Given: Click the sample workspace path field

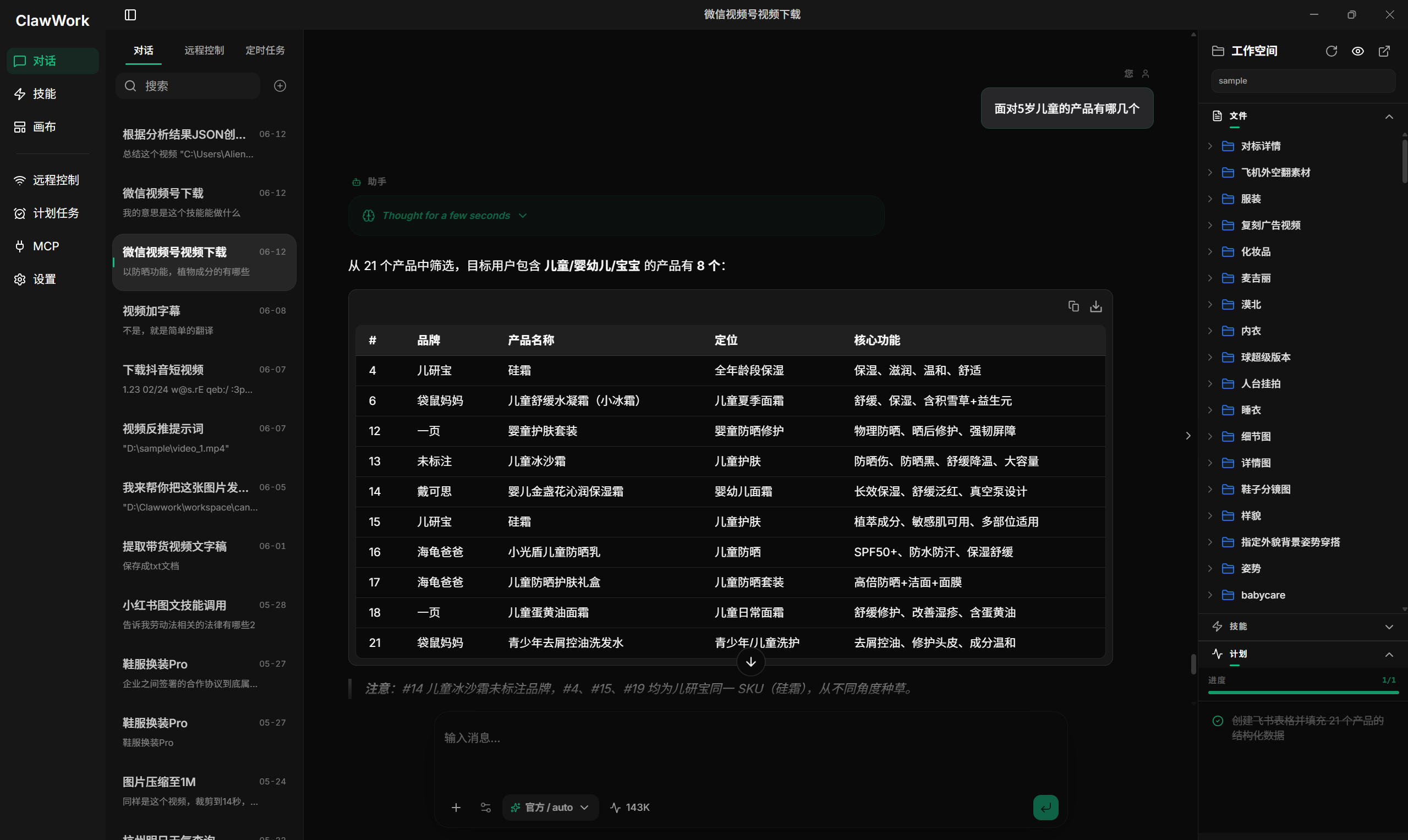Looking at the screenshot, I should 1303,81.
